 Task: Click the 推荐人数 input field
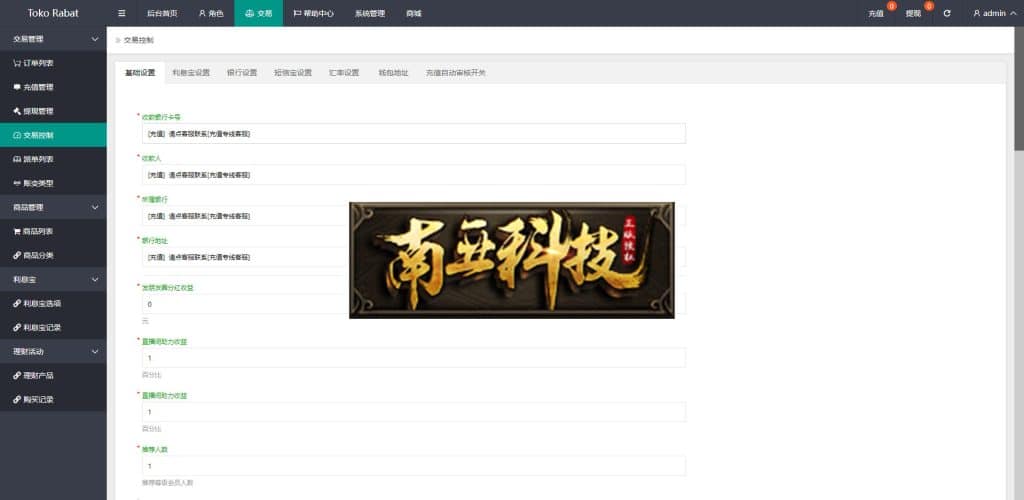click(413, 466)
